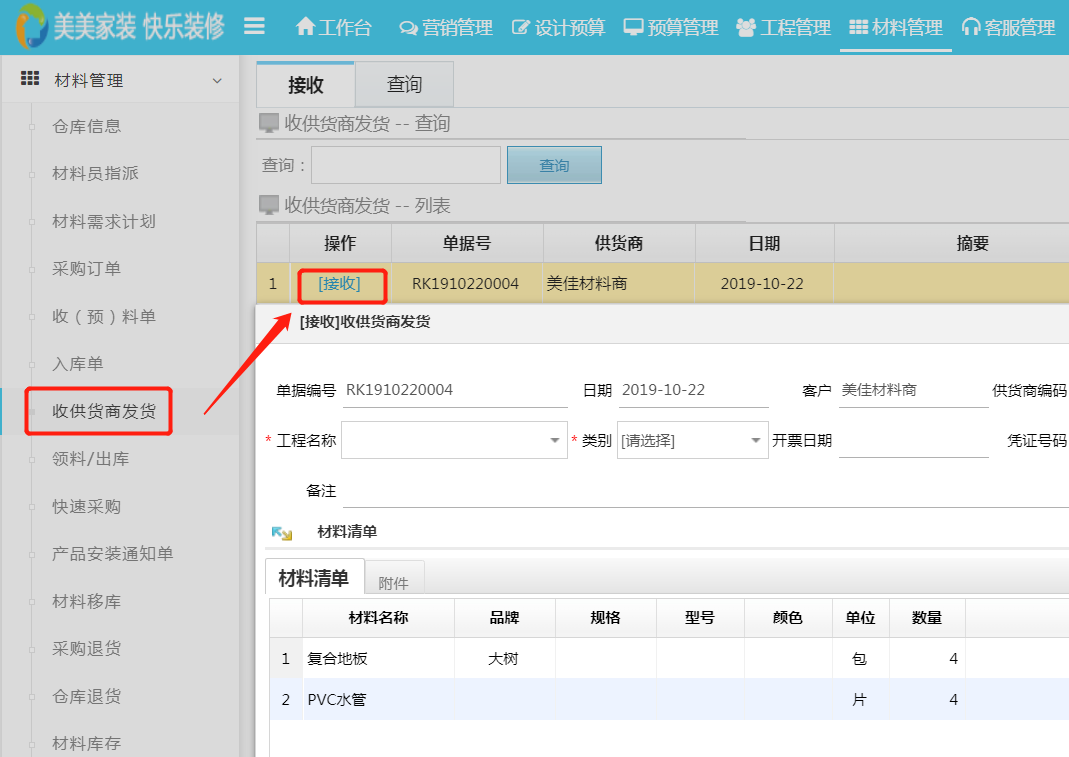Switch to the 查询 tab at top
Viewport: 1069px width, 757px height.
pyautogui.click(x=404, y=85)
